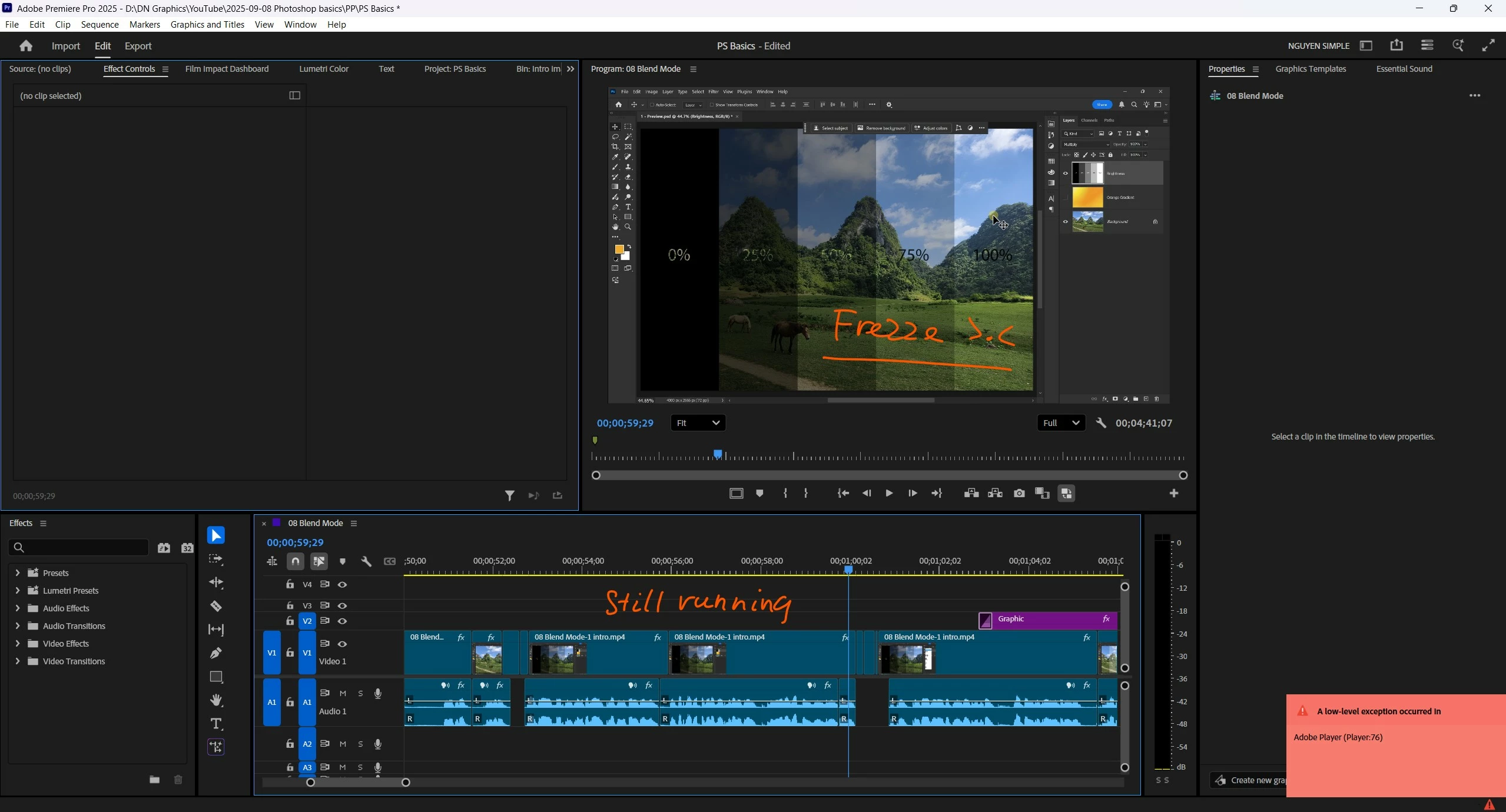Toggle V4 track output eye
Image resolution: width=1506 pixels, height=812 pixels.
coord(342,584)
